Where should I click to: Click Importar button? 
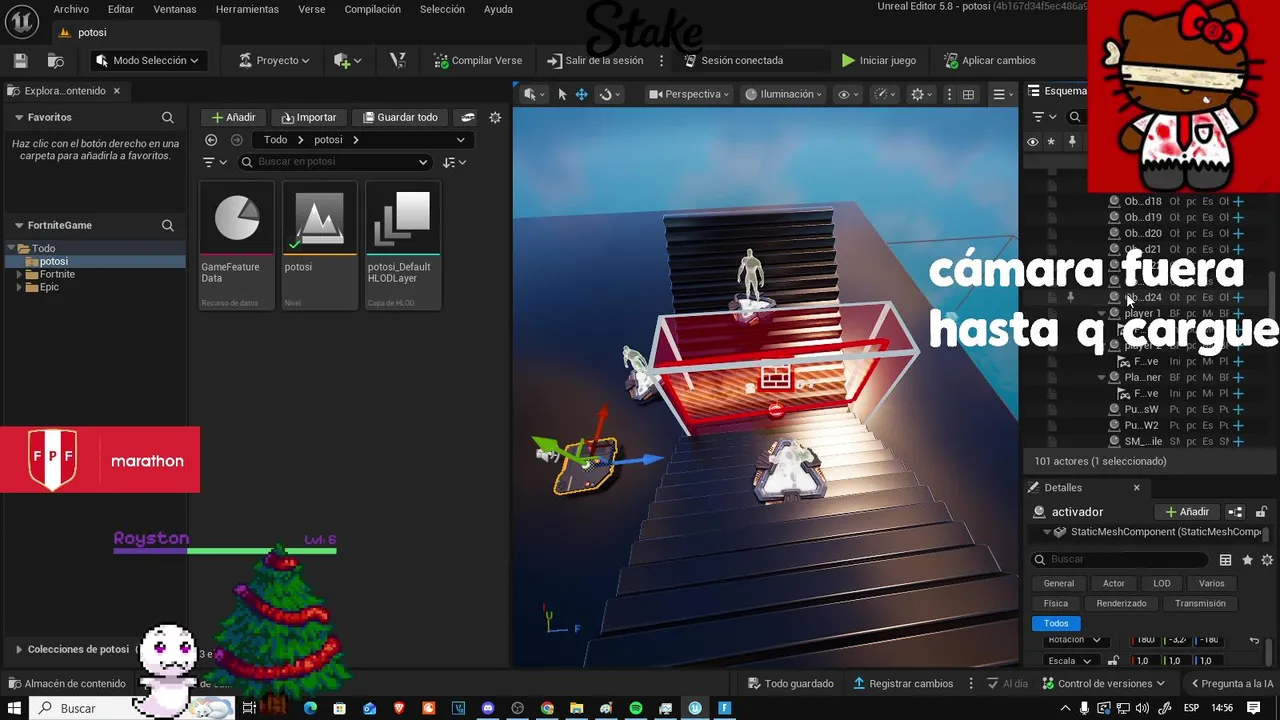[x=309, y=117]
